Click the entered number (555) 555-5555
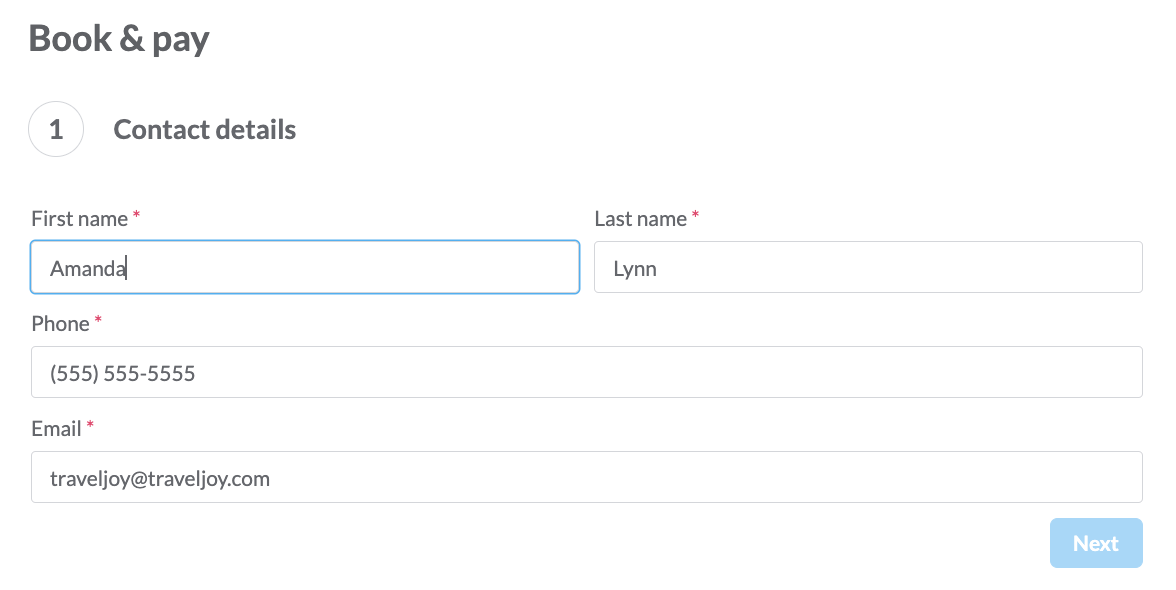Viewport: 1176px width, 590px height. click(123, 373)
